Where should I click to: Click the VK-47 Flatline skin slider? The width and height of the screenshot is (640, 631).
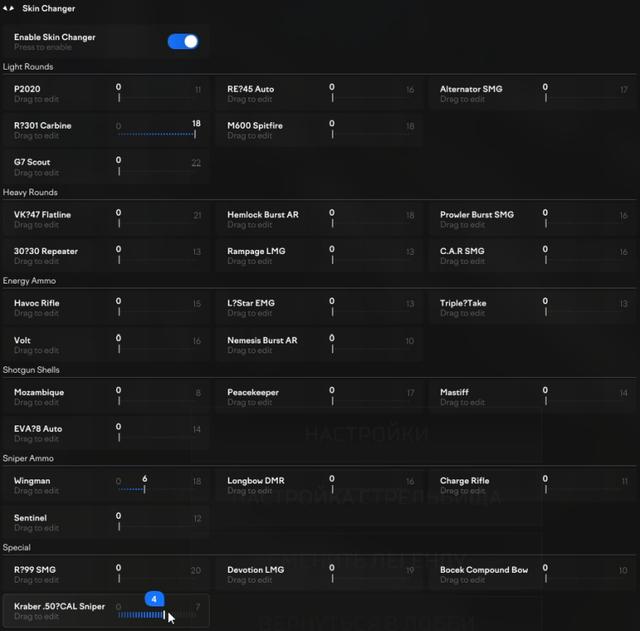[x=158, y=224]
